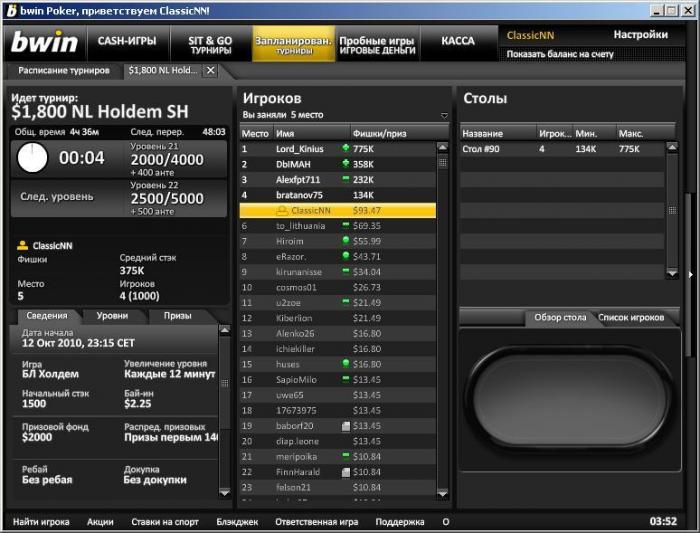Click scroll-down arrow of players list
Screen dimensions: 700x533
(442, 493)
